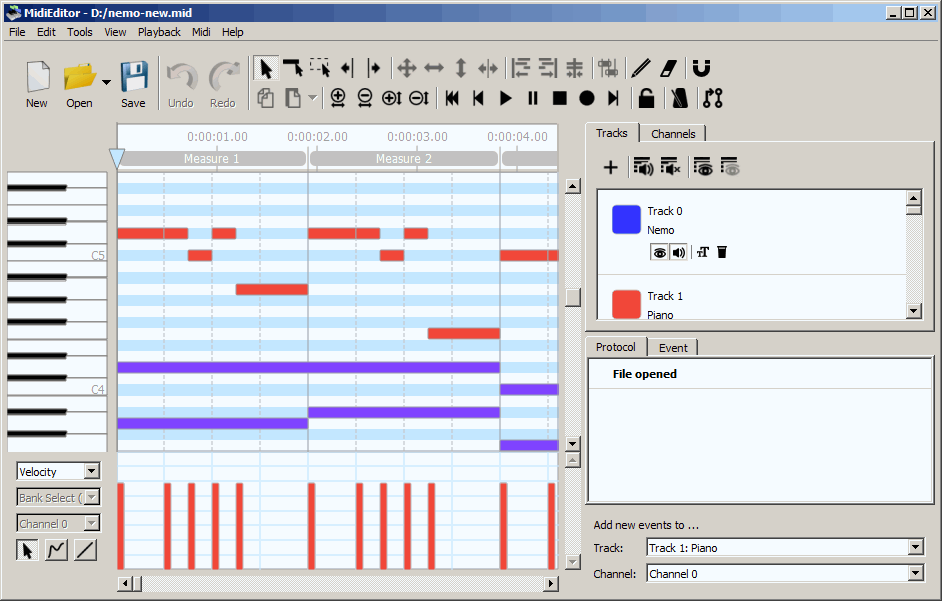Open the Track 1: Piano dropdown

point(785,548)
